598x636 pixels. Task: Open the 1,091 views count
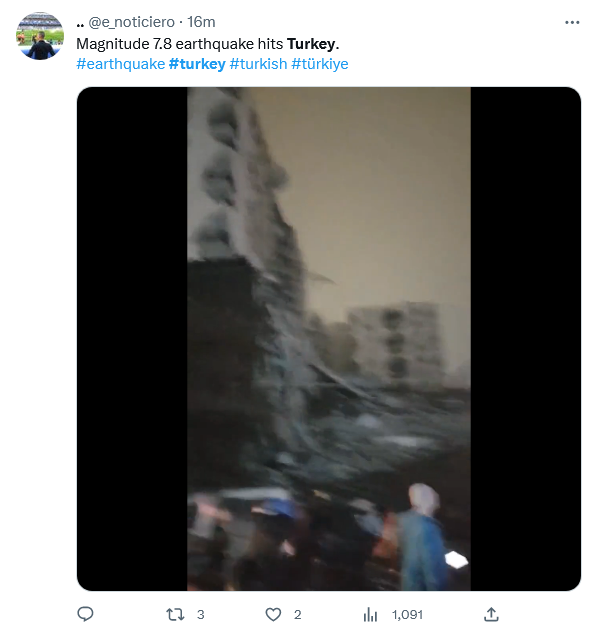pos(407,615)
